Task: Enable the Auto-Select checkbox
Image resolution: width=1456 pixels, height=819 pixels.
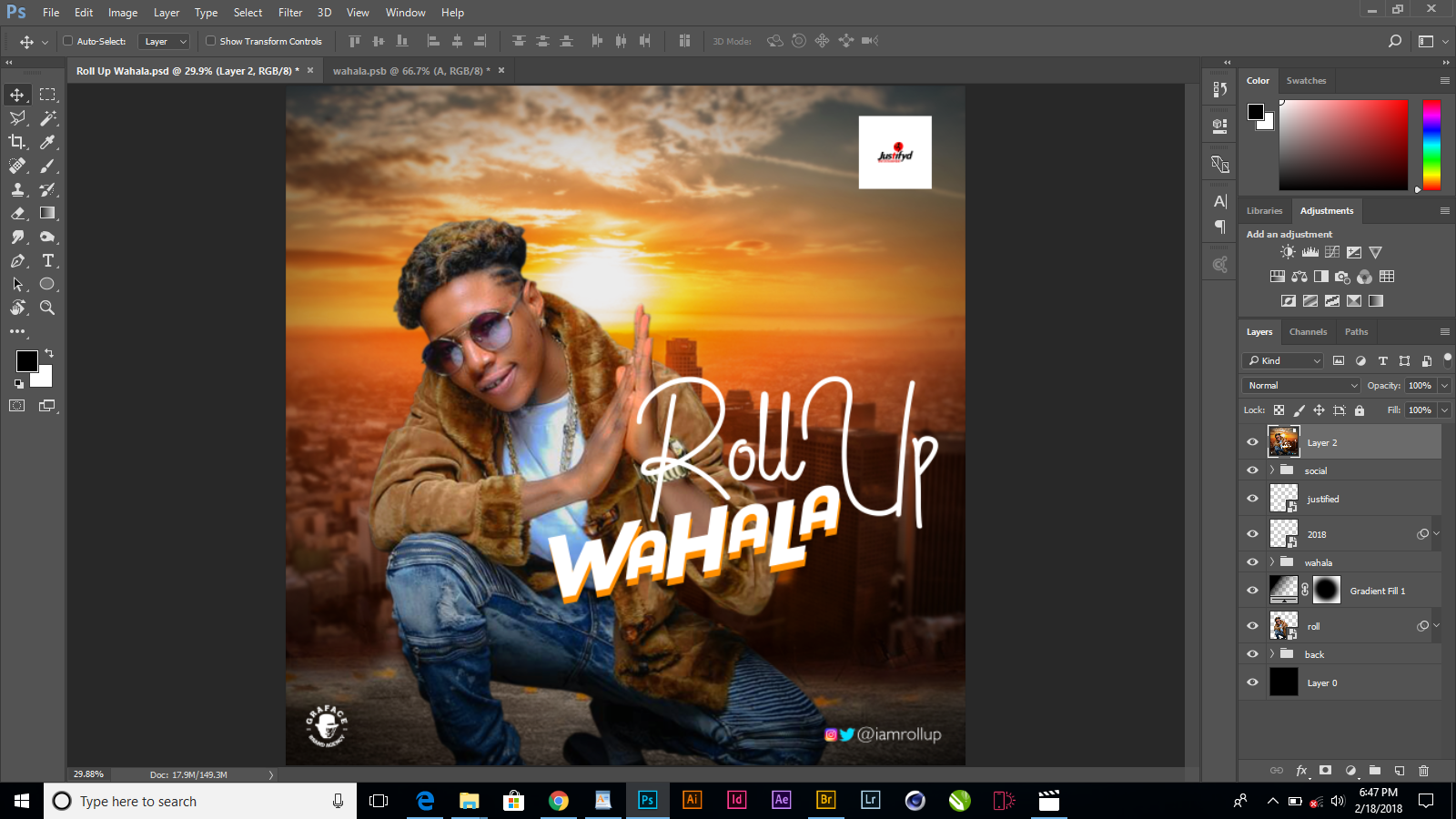Action: coord(67,41)
